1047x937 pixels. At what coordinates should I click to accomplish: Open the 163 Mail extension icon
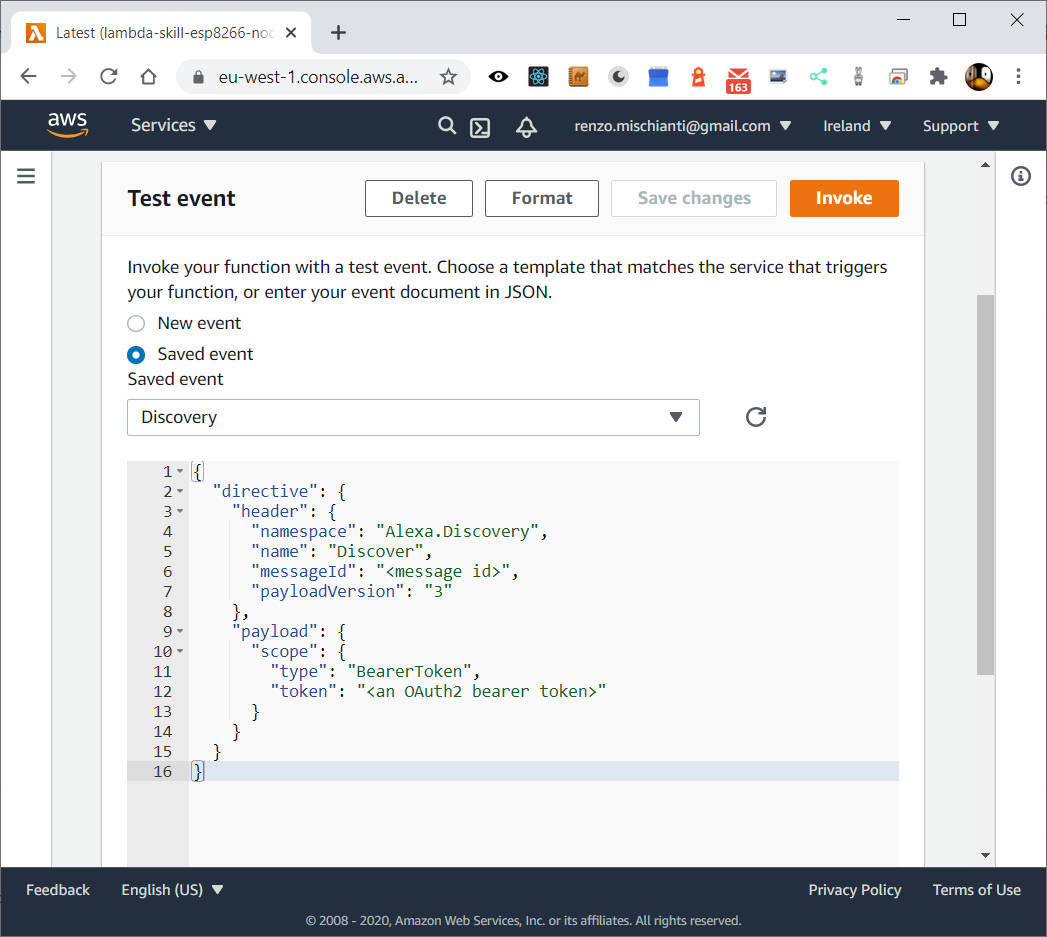click(x=738, y=77)
